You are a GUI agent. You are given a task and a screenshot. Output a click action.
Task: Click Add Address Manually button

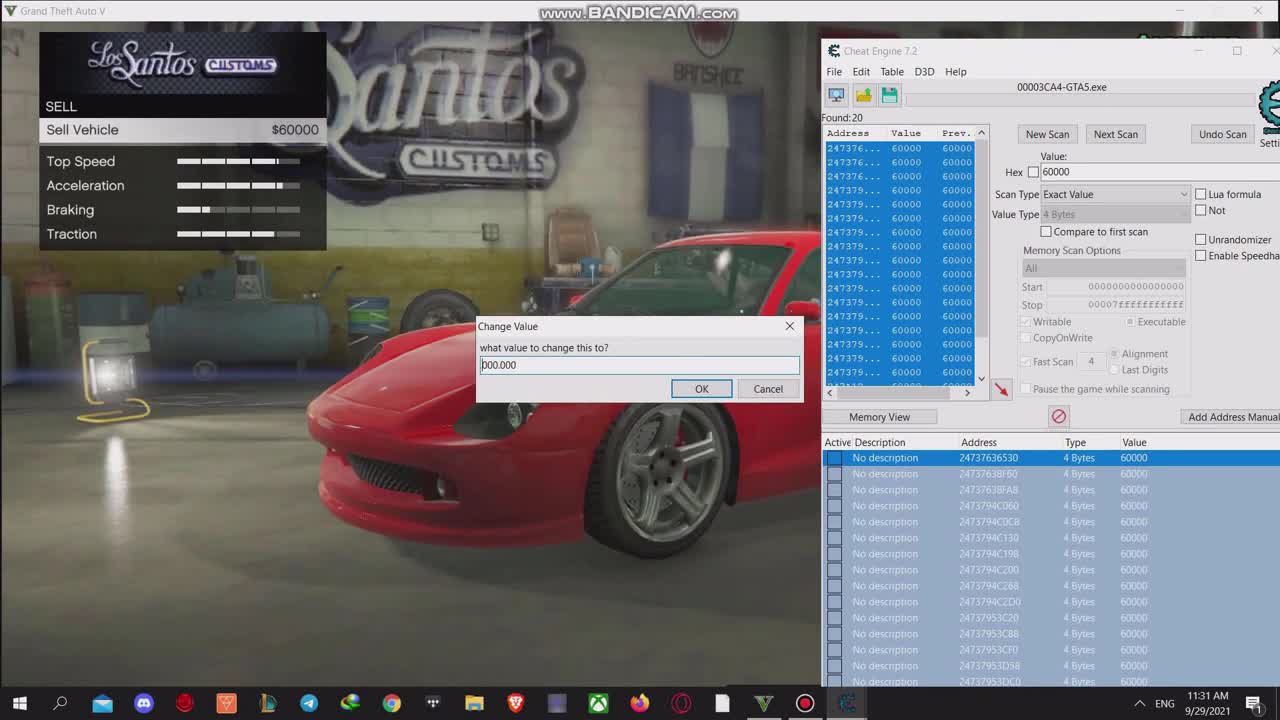point(1231,417)
